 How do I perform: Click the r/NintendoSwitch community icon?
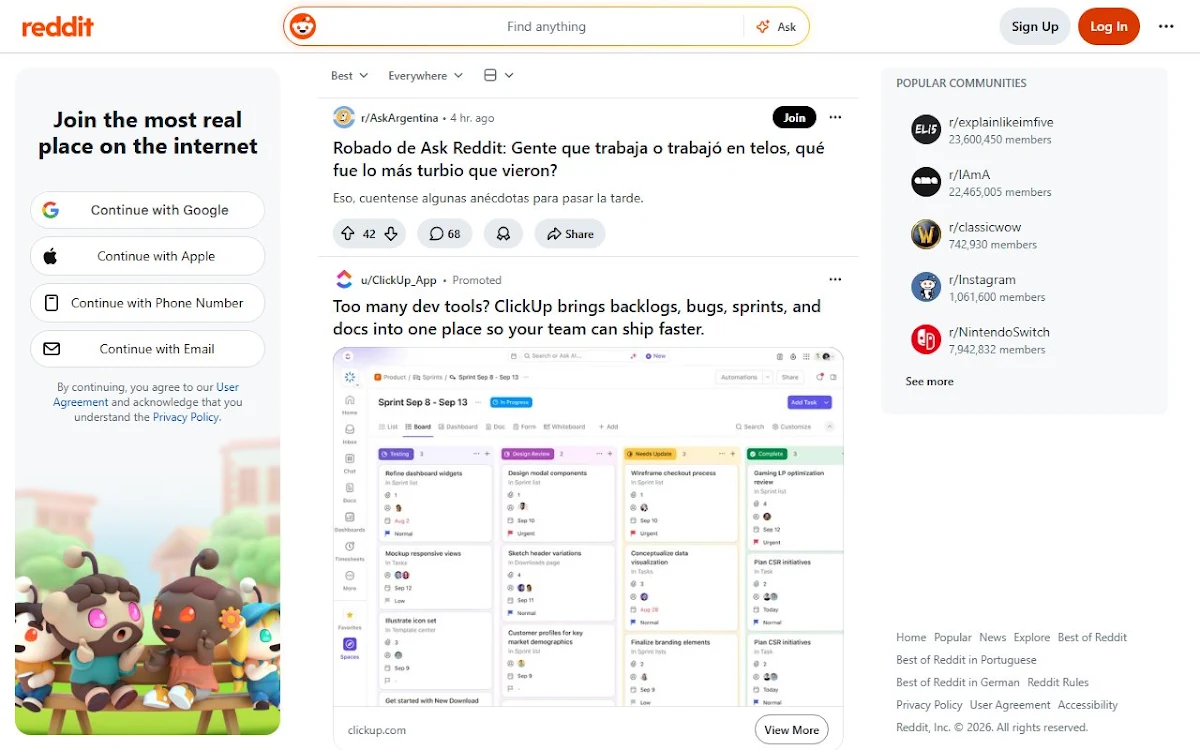(926, 340)
